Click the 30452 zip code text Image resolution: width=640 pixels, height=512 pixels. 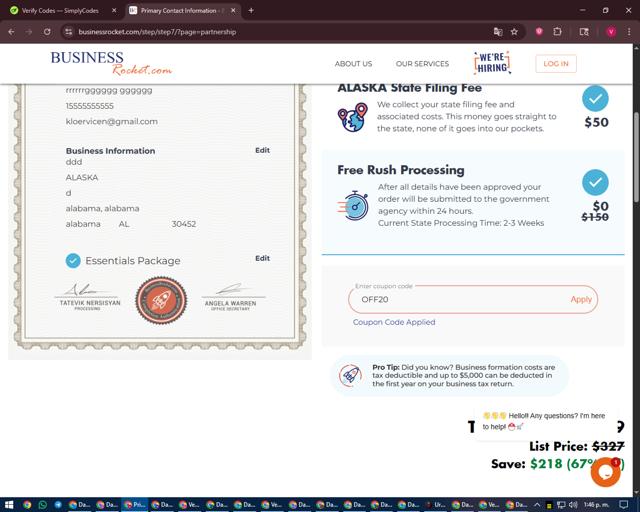(x=184, y=224)
